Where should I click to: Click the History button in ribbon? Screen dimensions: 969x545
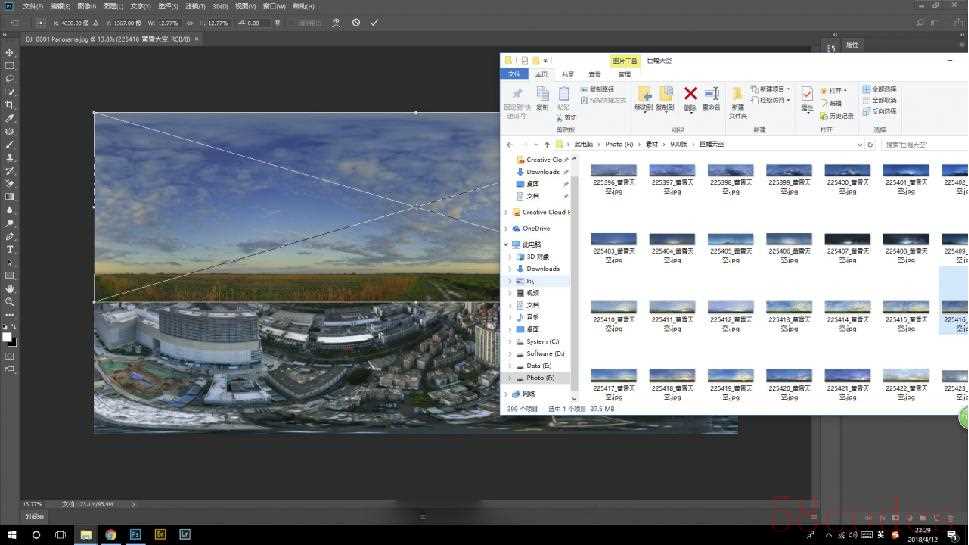coord(837,116)
